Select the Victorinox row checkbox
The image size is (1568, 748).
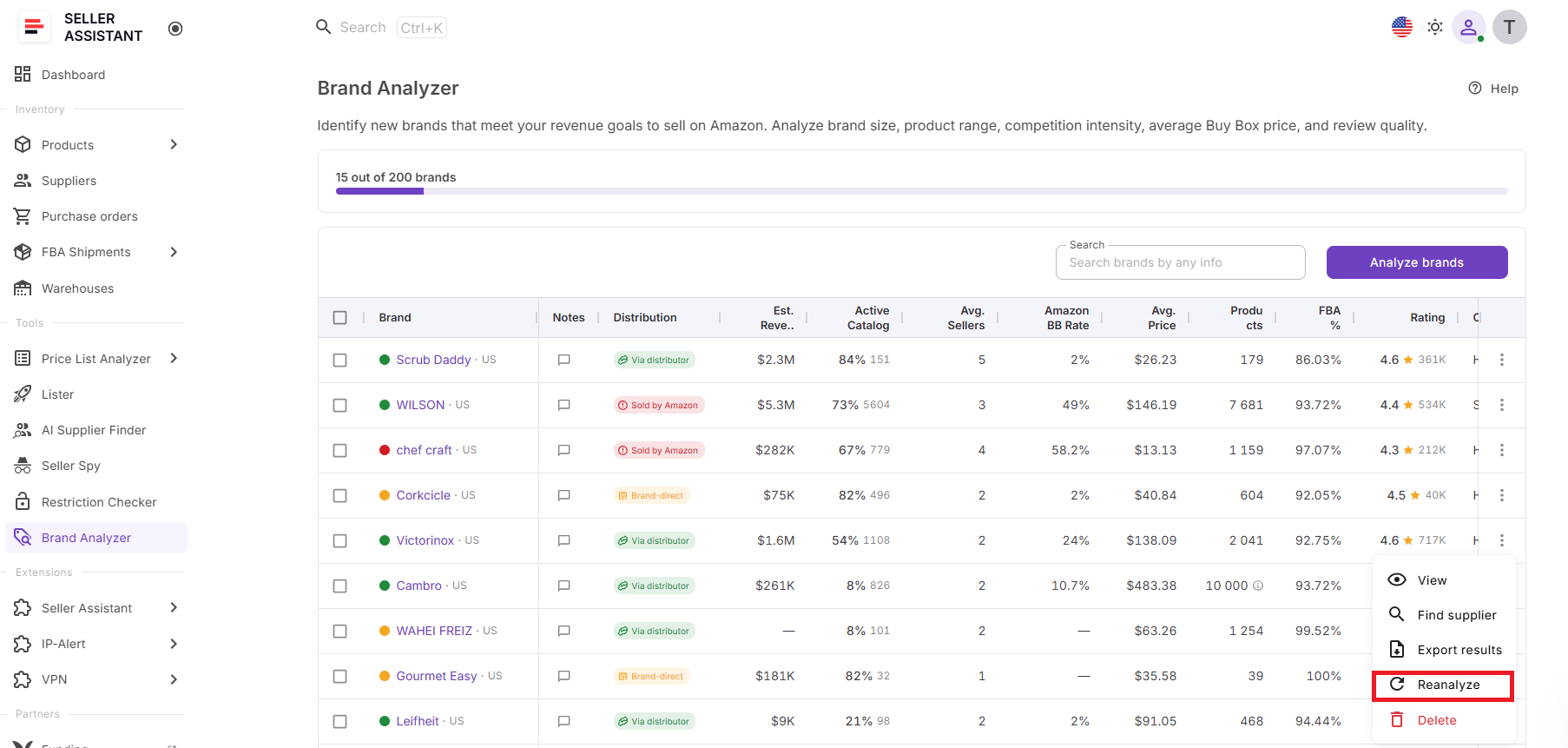(339, 540)
